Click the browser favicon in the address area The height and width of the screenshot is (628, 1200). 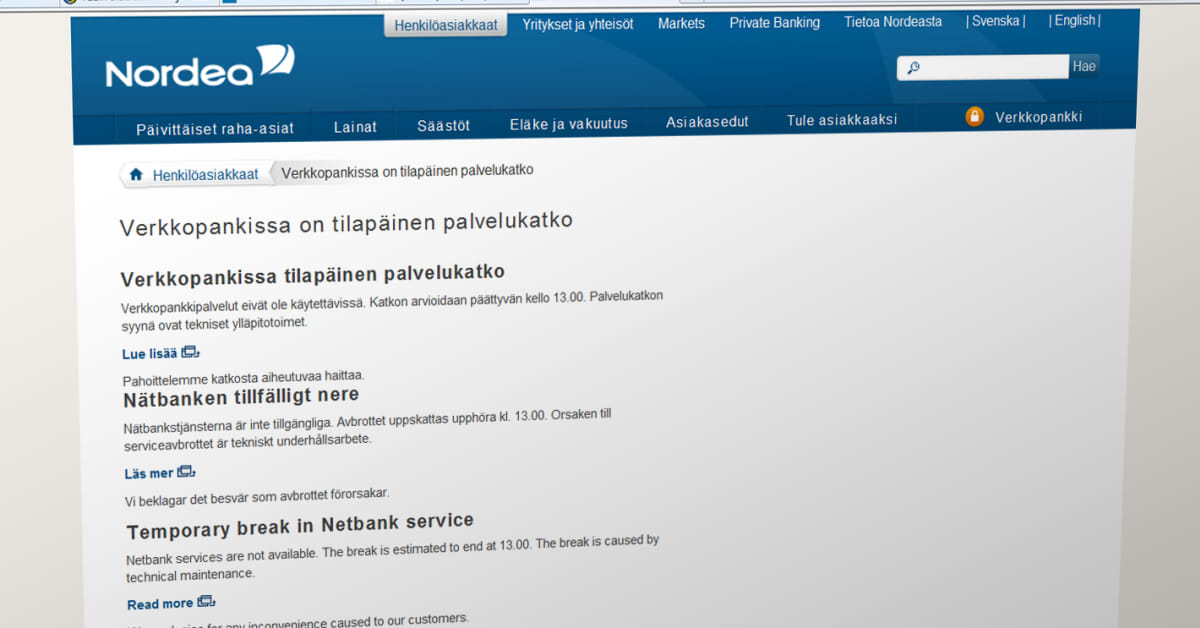click(x=72, y=3)
